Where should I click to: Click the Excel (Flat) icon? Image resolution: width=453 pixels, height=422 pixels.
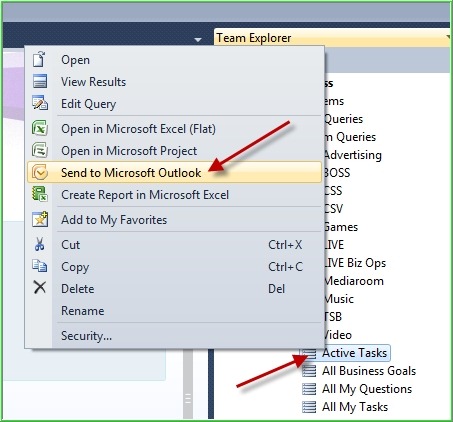point(40,128)
